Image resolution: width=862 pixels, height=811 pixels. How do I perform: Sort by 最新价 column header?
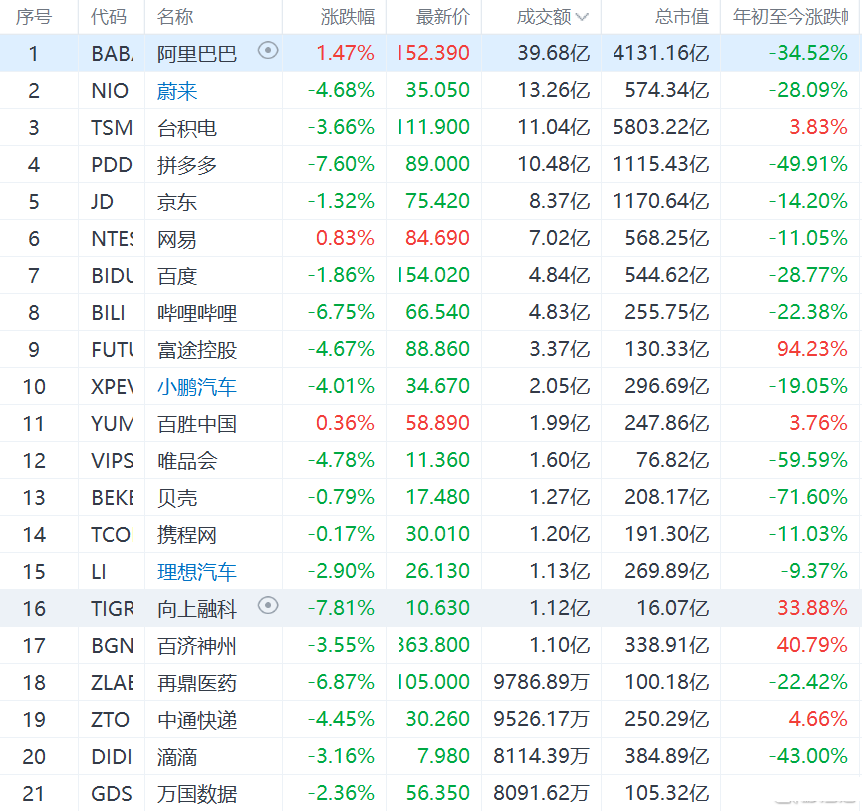[443, 17]
